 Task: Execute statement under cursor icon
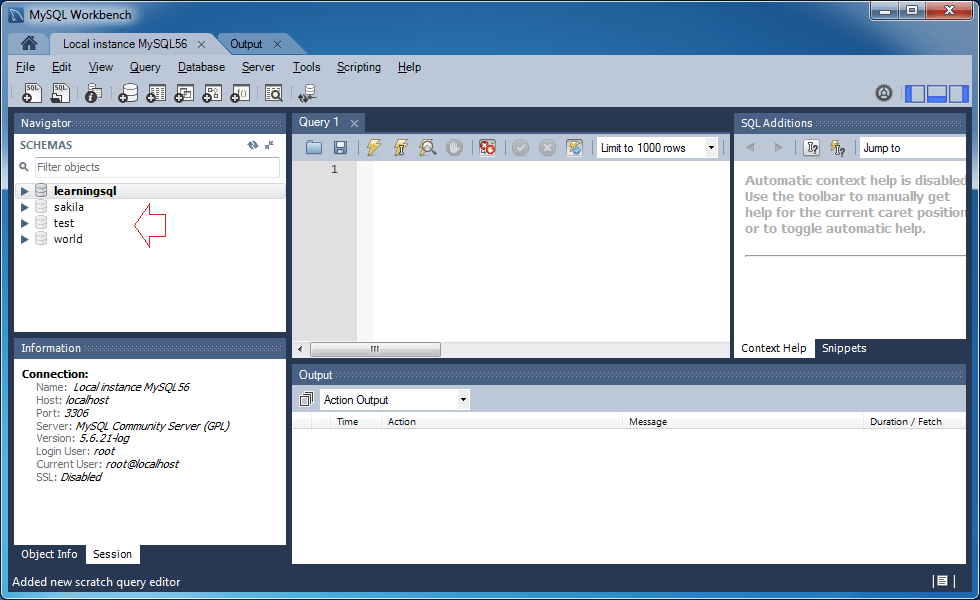point(401,148)
